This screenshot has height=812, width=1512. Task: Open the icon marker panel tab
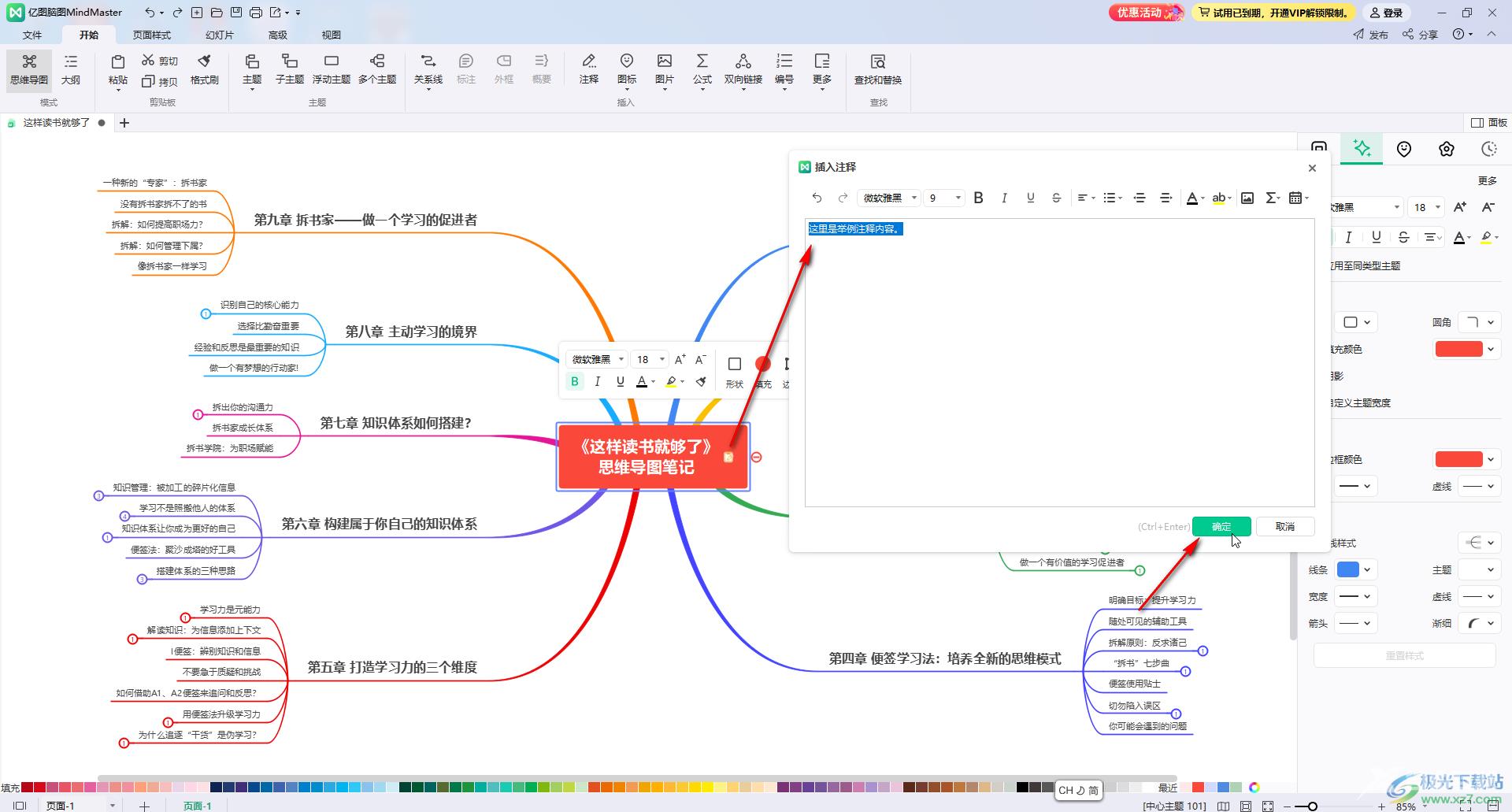(1404, 149)
